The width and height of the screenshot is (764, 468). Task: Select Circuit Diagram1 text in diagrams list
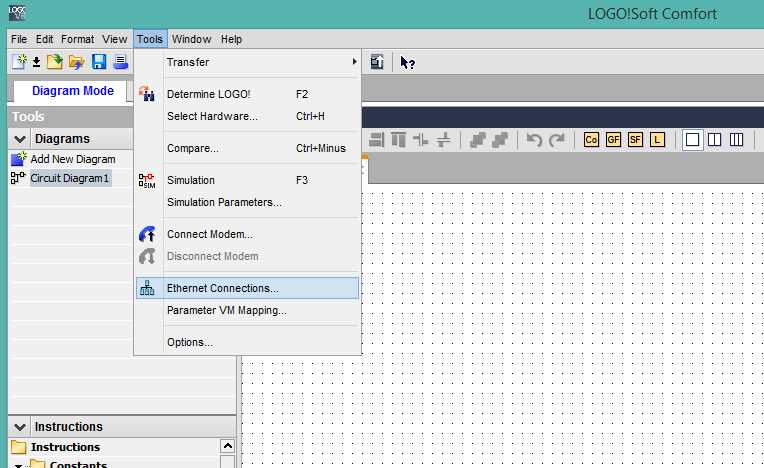(x=70, y=178)
